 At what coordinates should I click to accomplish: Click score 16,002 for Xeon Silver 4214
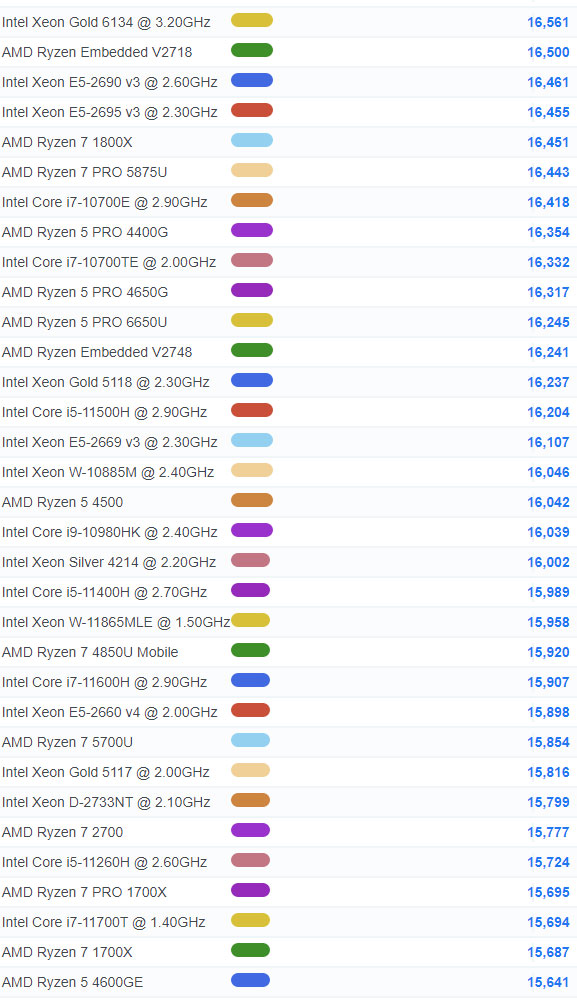(x=548, y=562)
